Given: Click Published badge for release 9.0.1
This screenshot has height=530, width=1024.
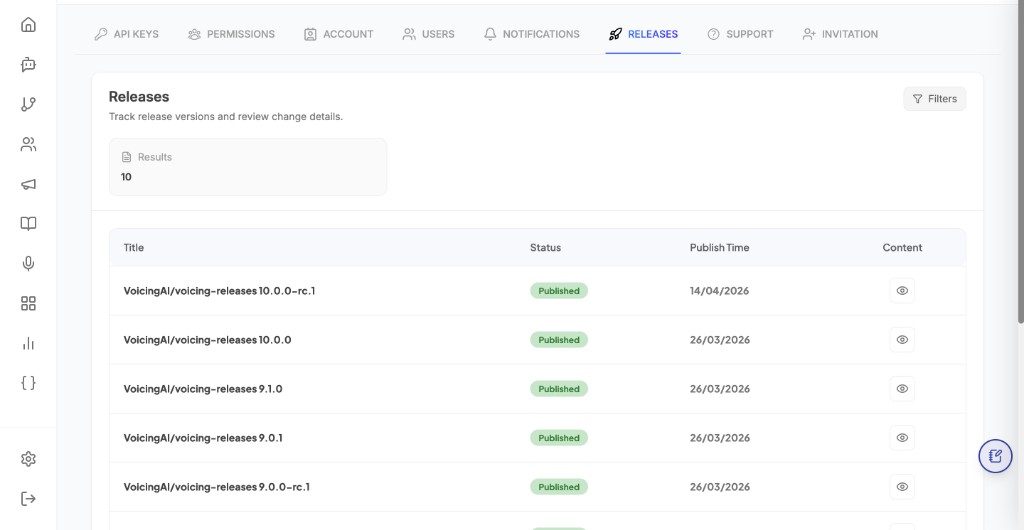Looking at the screenshot, I should [x=558, y=437].
